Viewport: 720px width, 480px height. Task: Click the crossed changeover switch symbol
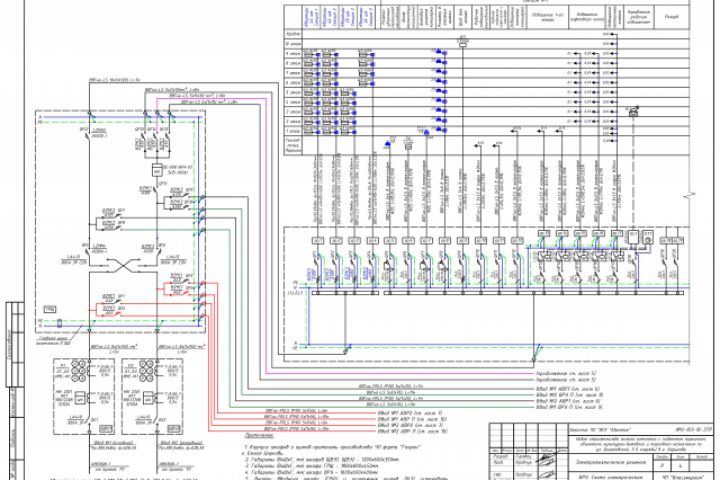point(123,265)
